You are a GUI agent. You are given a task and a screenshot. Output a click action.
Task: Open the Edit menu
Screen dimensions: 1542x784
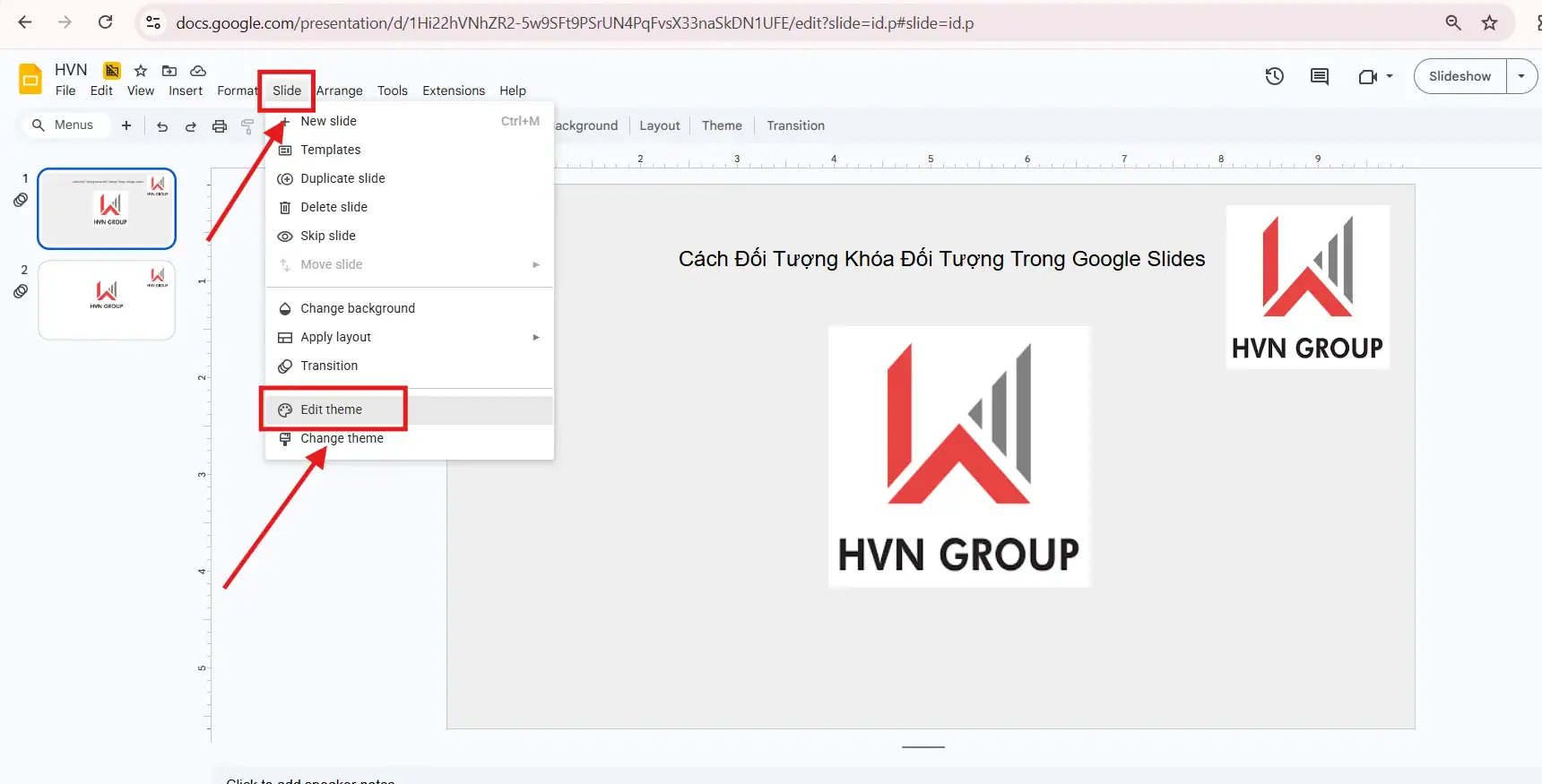(101, 90)
